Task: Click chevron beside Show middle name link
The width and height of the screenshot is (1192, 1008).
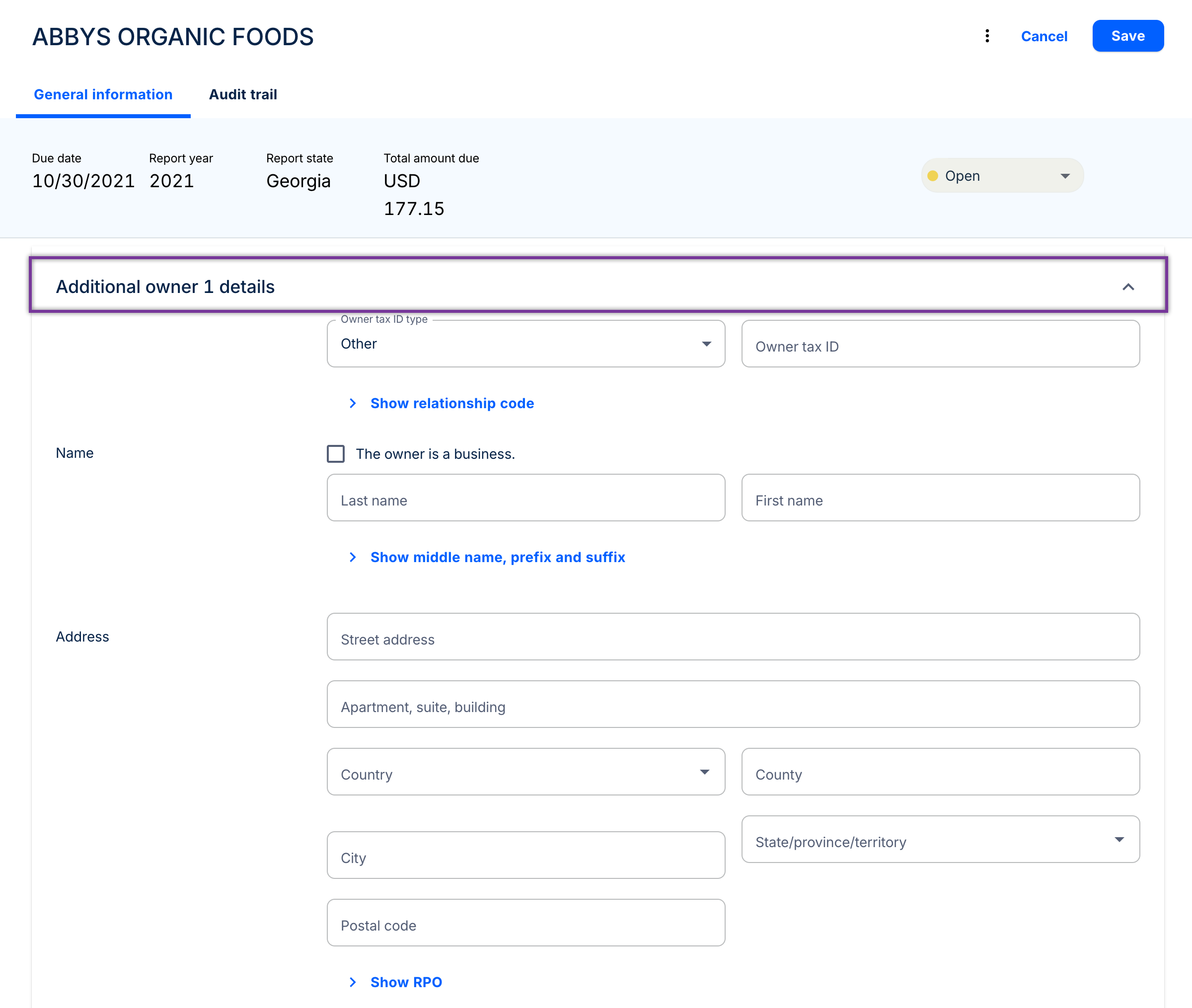Action: [x=353, y=557]
